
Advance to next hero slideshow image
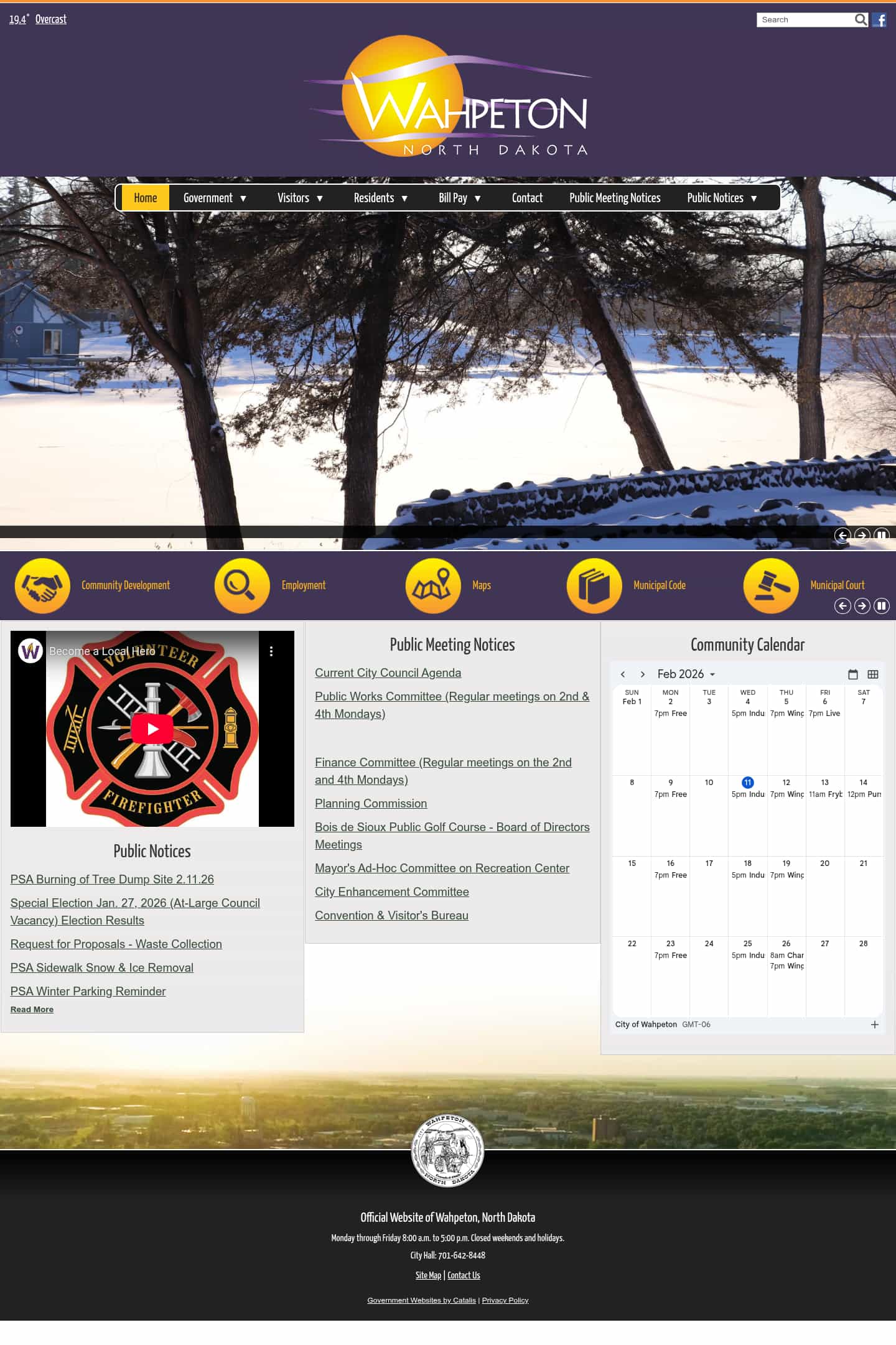pos(862,536)
